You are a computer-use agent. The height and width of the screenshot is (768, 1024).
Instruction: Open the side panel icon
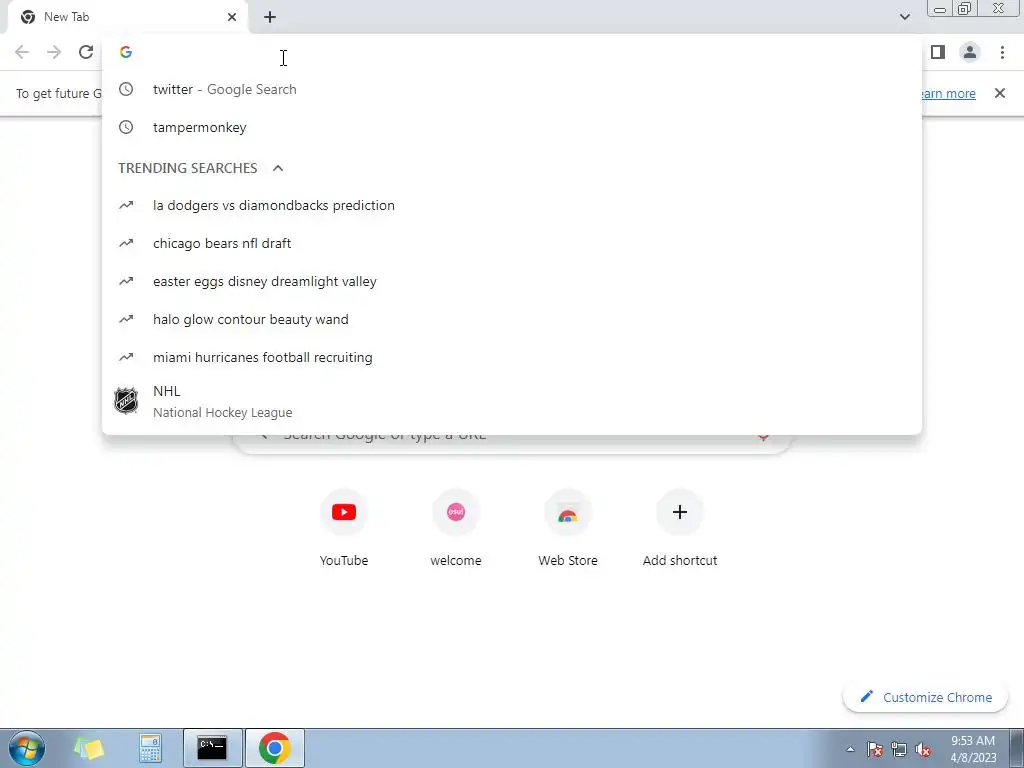click(x=938, y=52)
